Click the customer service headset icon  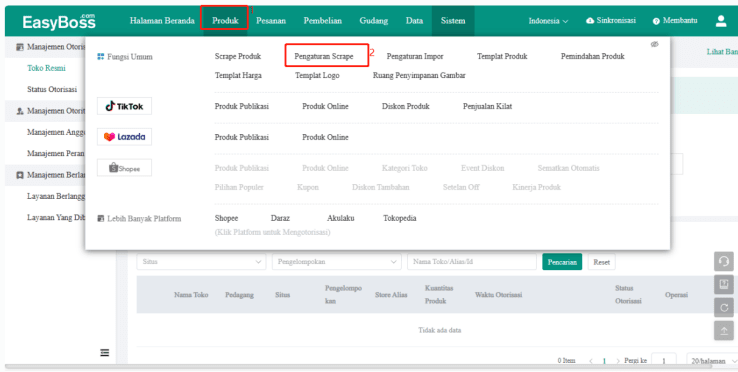(724, 261)
